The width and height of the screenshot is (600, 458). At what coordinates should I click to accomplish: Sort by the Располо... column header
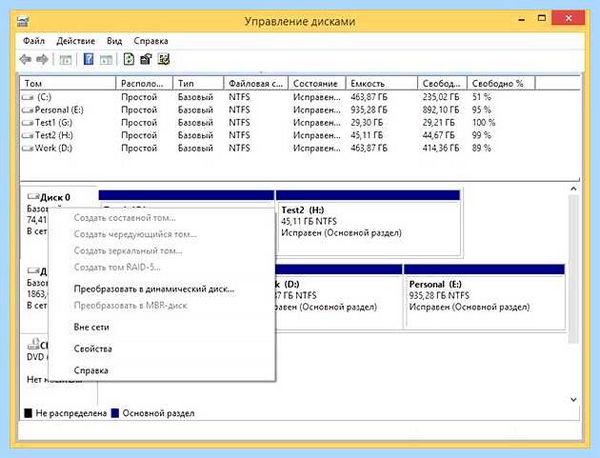pyautogui.click(x=144, y=83)
